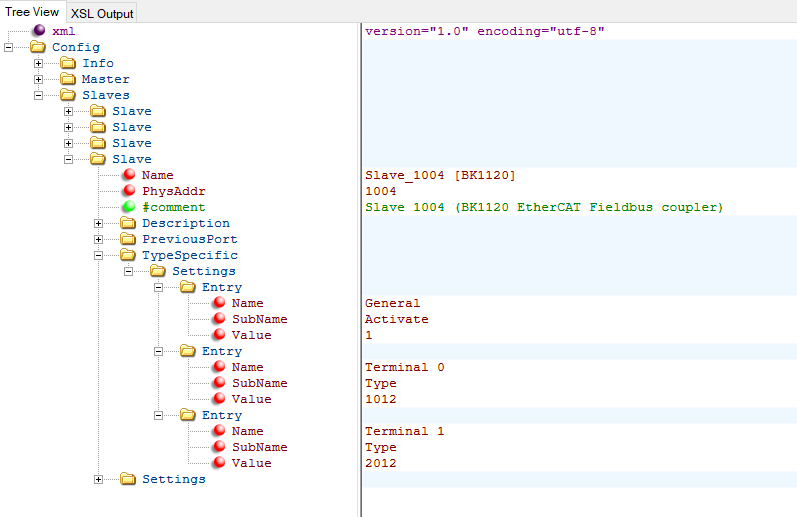The height and width of the screenshot is (517, 797).
Task: Click the Master folder icon
Action: 68,79
